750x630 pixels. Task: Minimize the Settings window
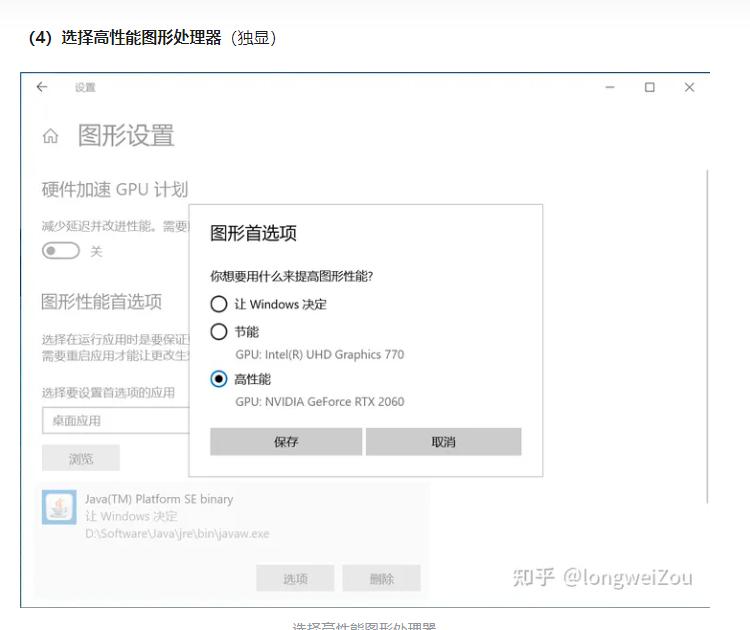[x=611, y=87]
